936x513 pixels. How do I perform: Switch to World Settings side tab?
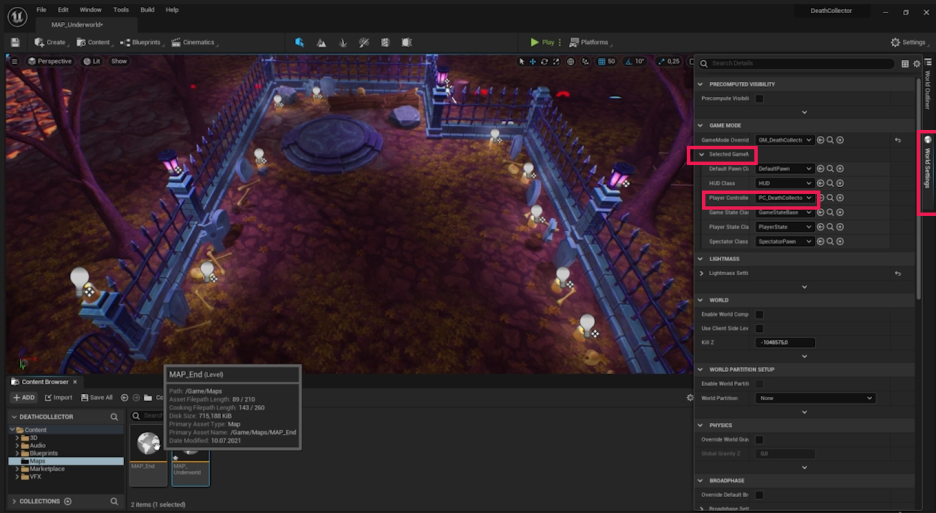point(927,162)
